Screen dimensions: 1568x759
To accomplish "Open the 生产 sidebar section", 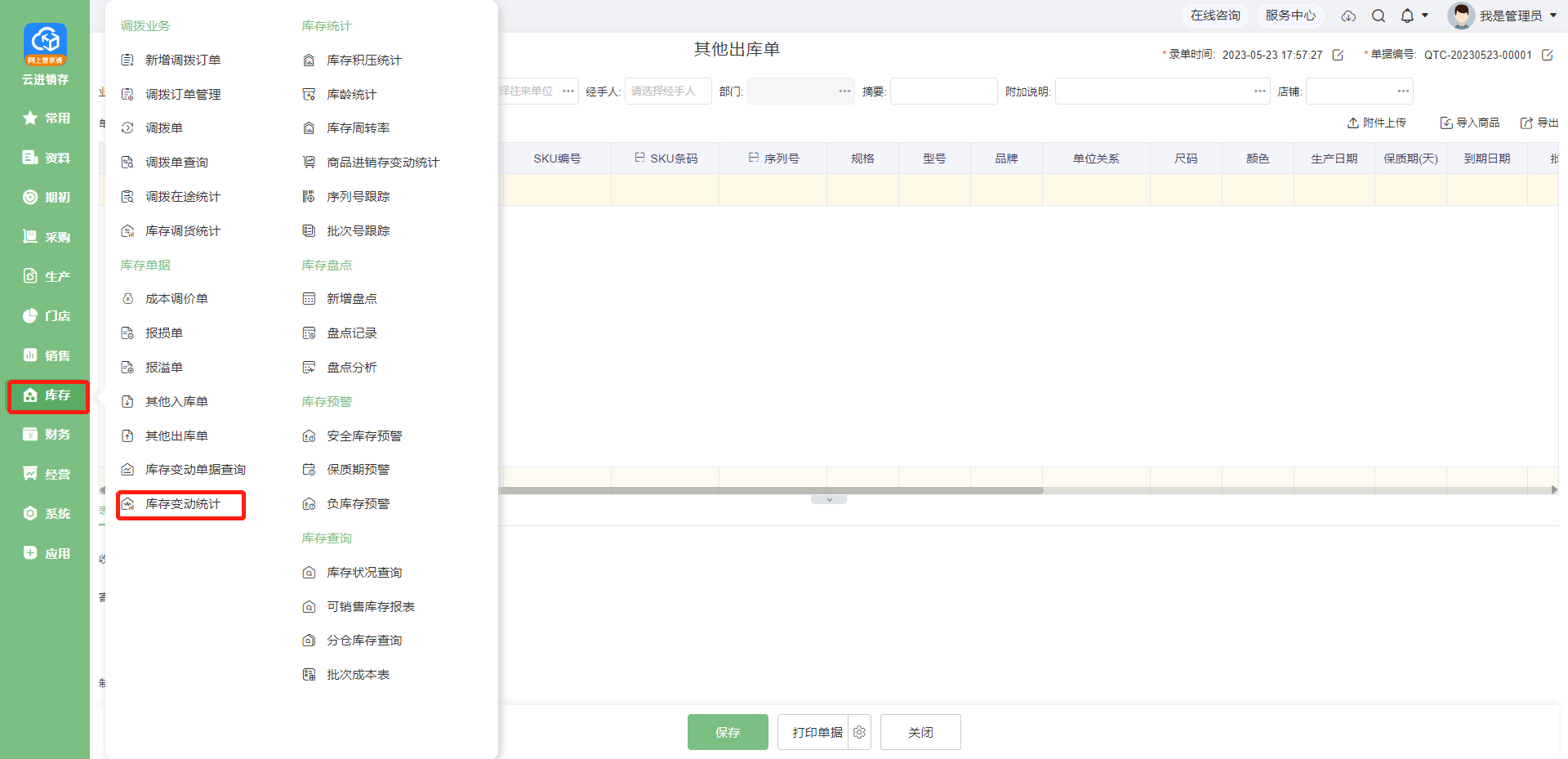I will (x=46, y=276).
